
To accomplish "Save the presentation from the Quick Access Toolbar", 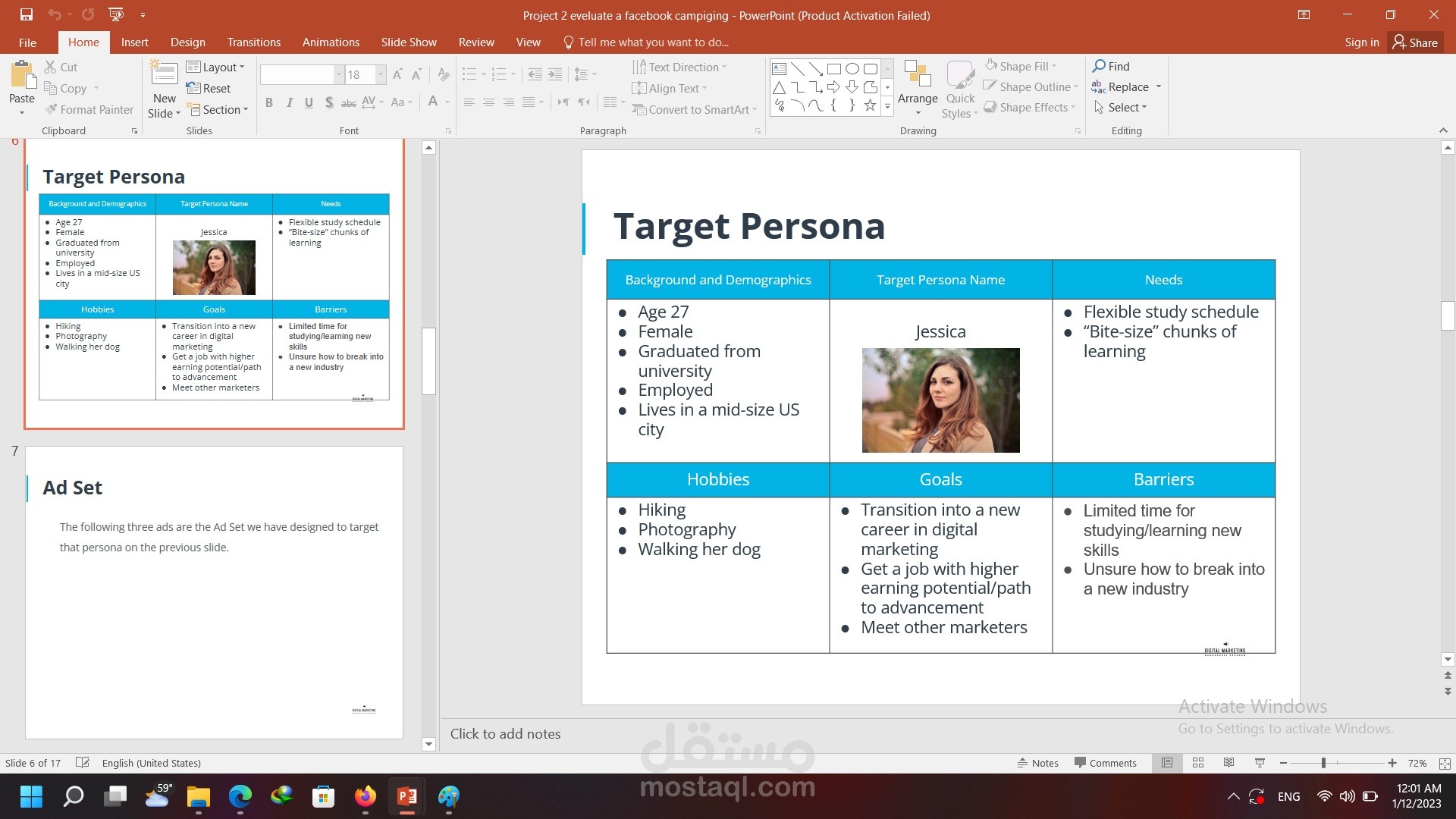I will coord(27,14).
